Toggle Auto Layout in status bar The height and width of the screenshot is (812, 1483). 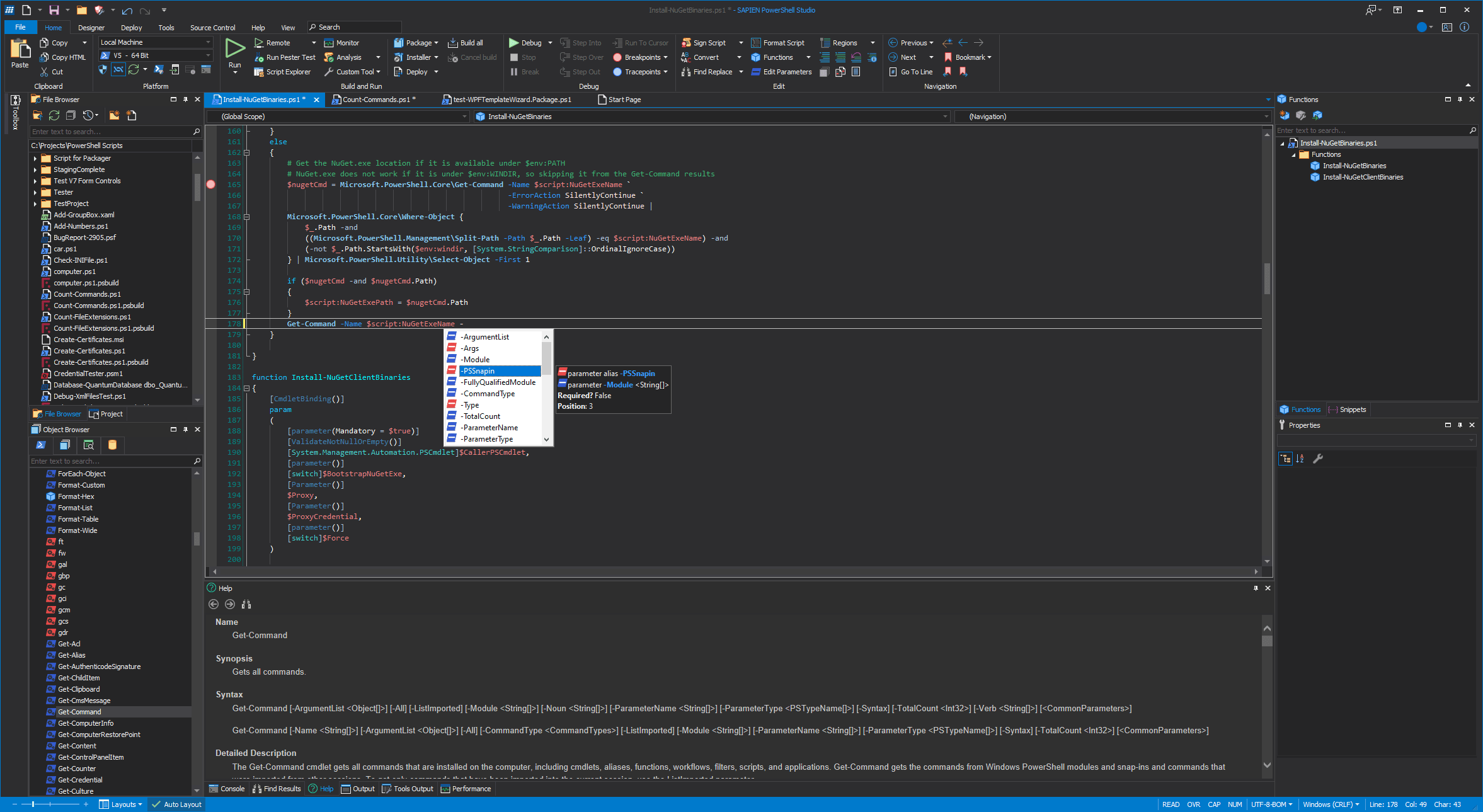coord(176,804)
